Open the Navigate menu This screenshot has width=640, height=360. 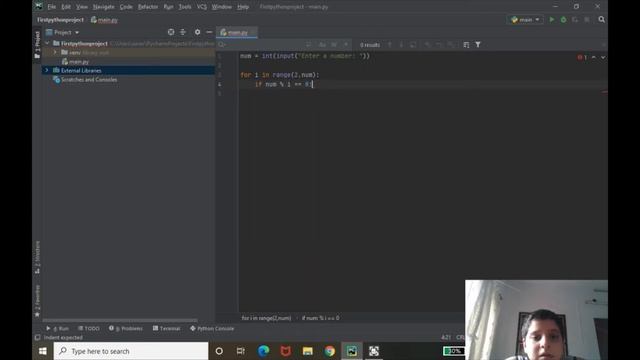coord(104,7)
